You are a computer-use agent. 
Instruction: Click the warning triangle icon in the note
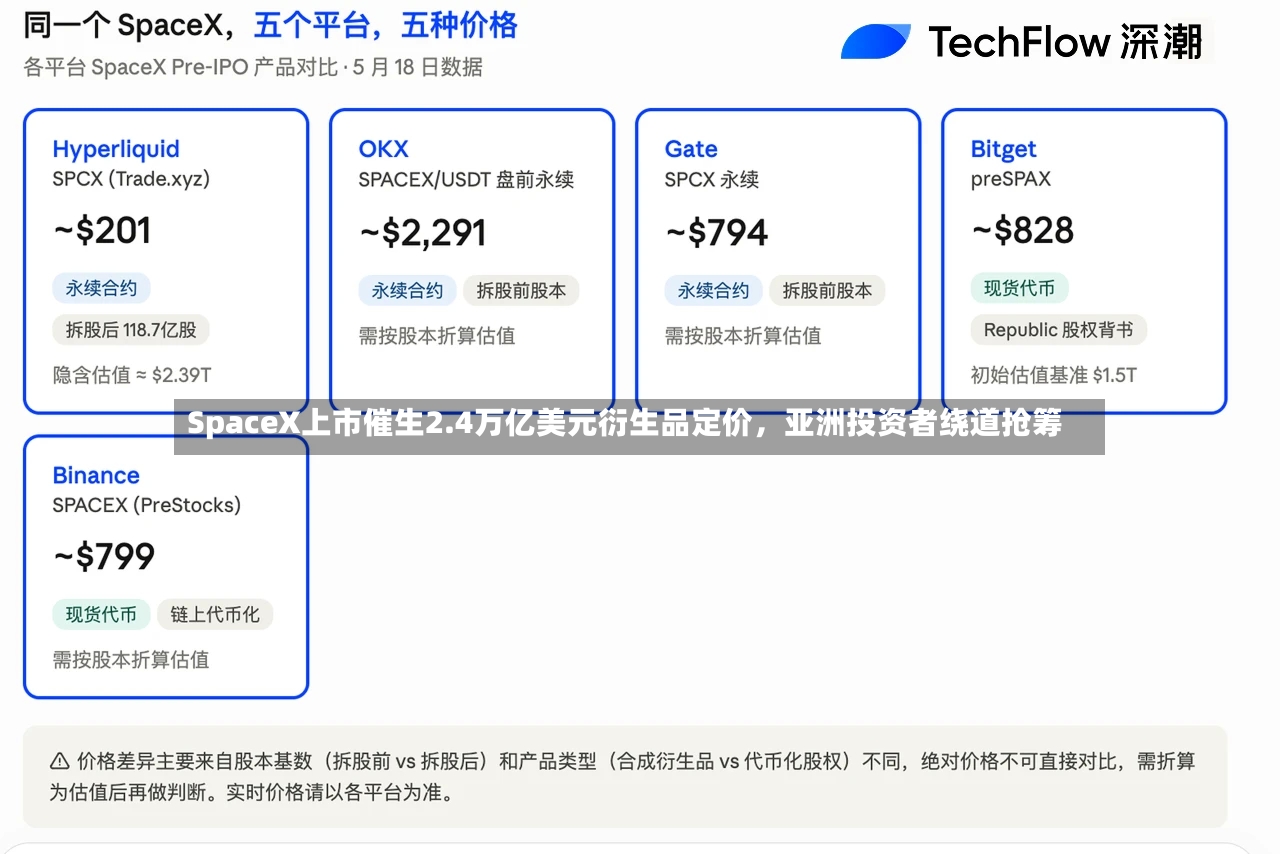click(x=60, y=762)
